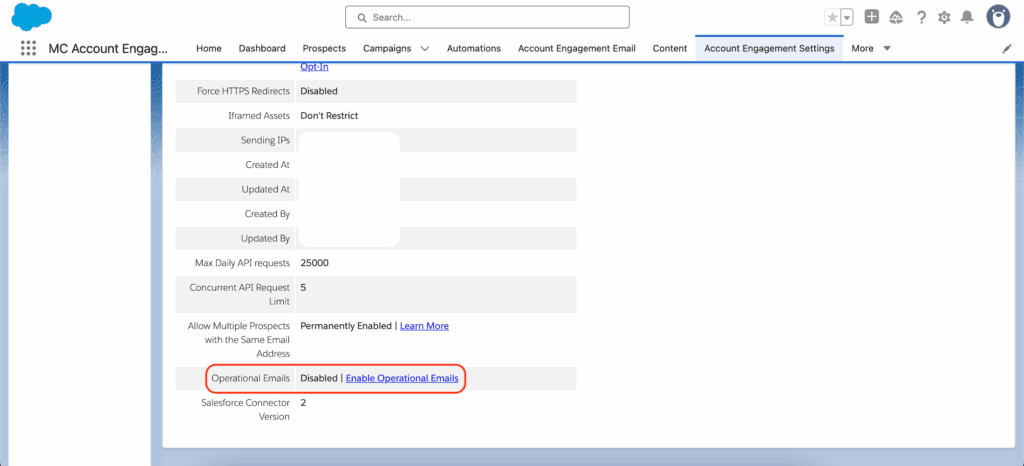The image size is (1024, 466).
Task: Click the Force HTTPS Redirects label
Action: [x=243, y=91]
